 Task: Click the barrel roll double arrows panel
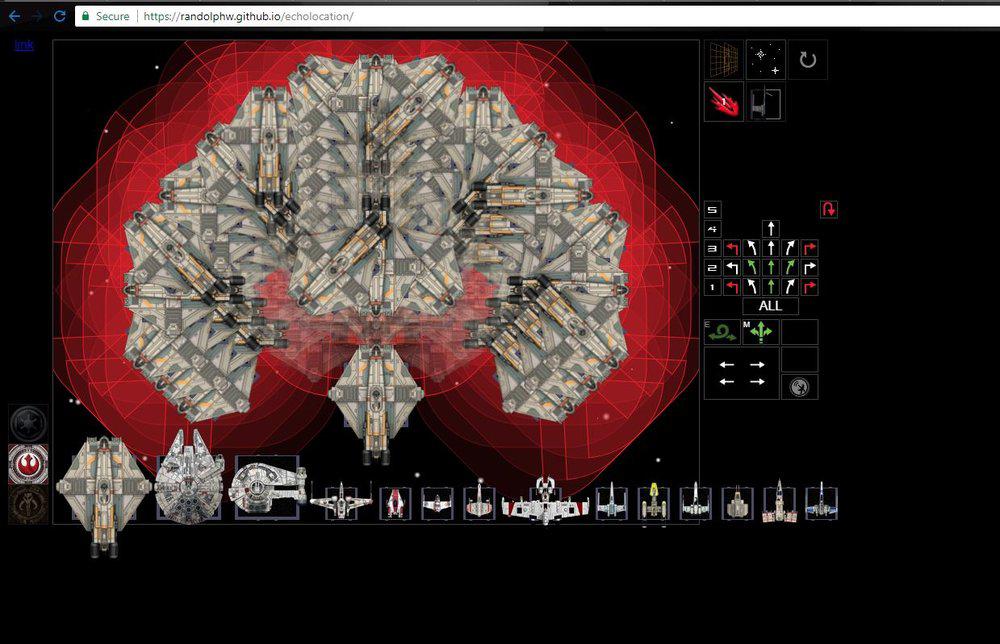coord(741,373)
